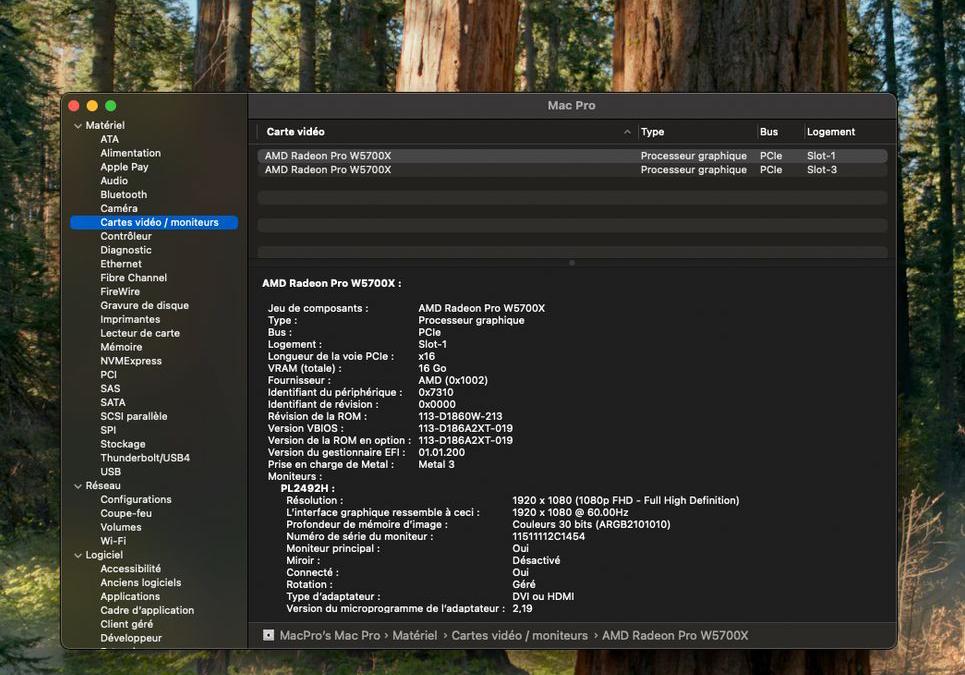This screenshot has height=675, width=965.
Task: Click Cartes vidéo / moniteurs in path bar
Action: 519,635
